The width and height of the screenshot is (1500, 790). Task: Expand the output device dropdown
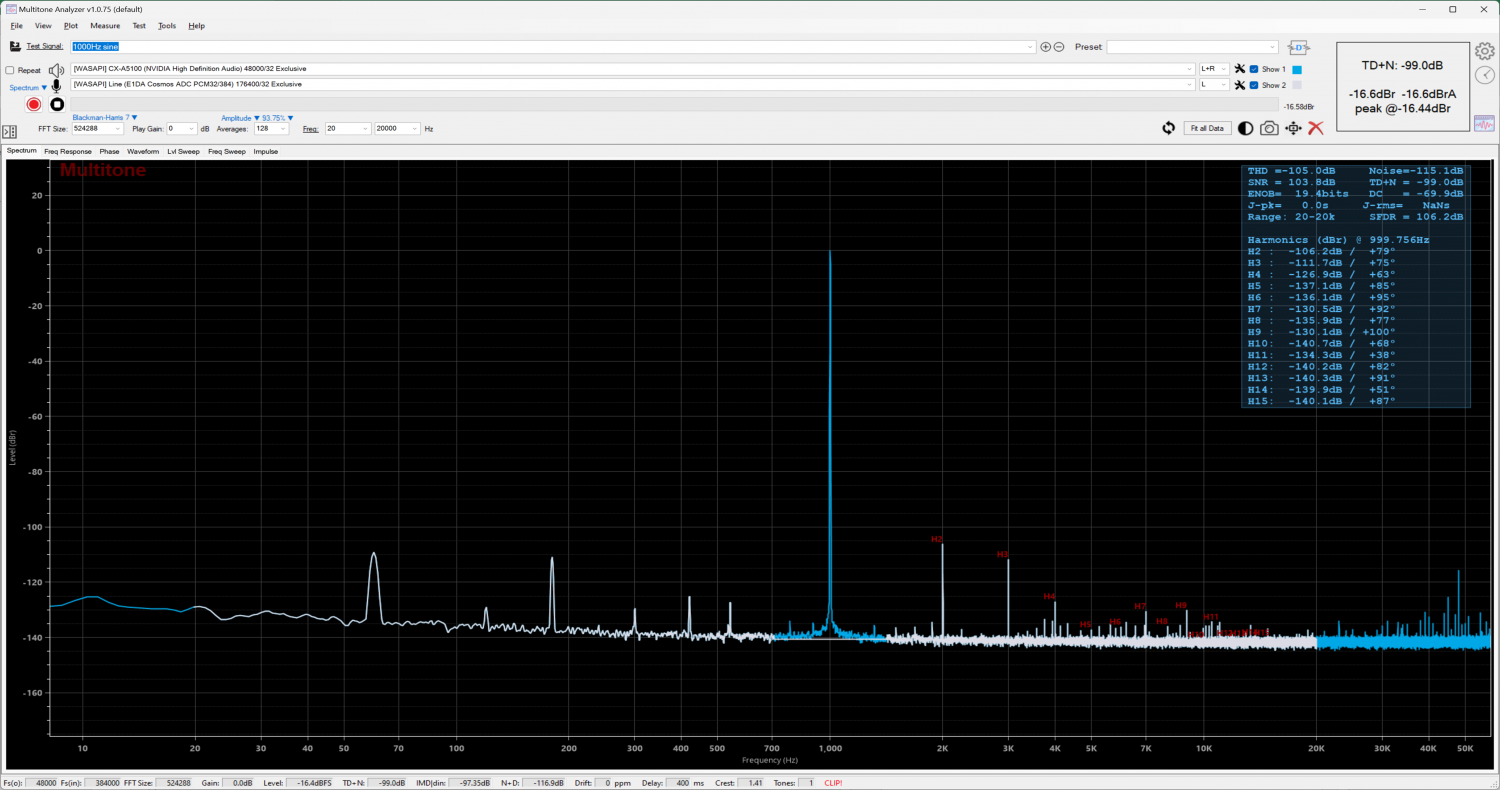[x=1187, y=69]
